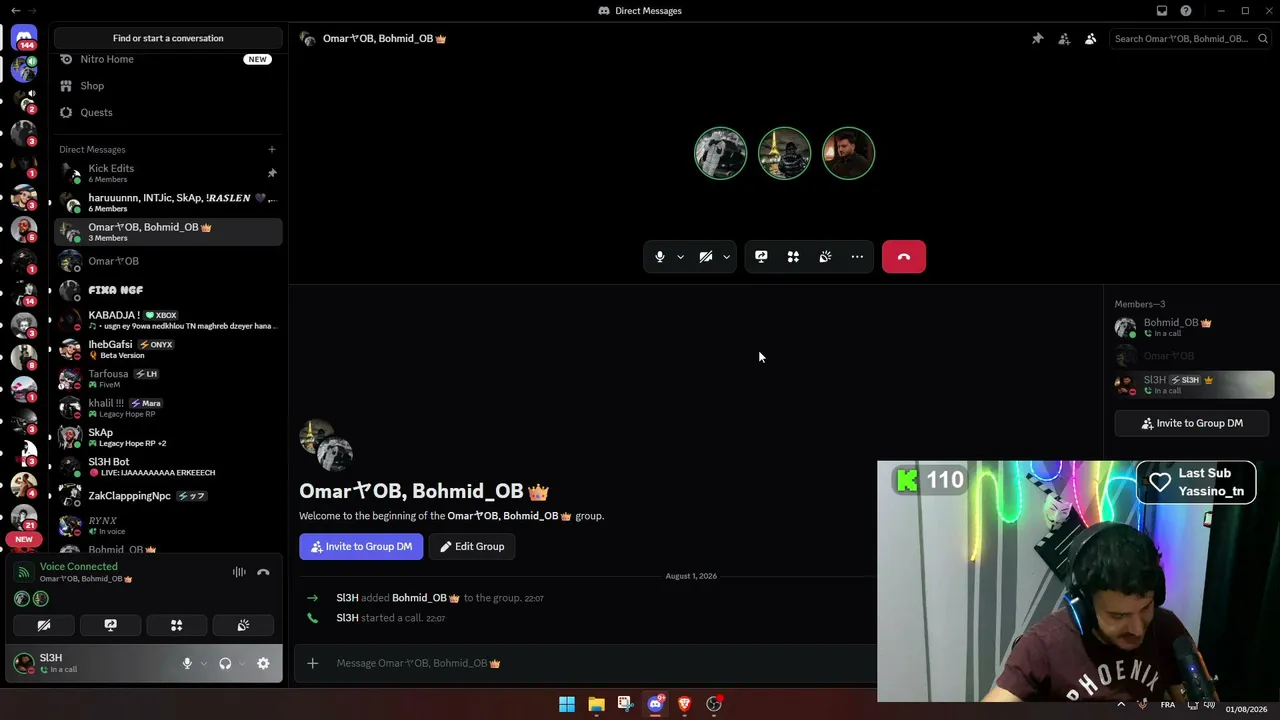This screenshot has width=1280, height=720.
Task: Open more call options ellipsis
Action: 857,257
